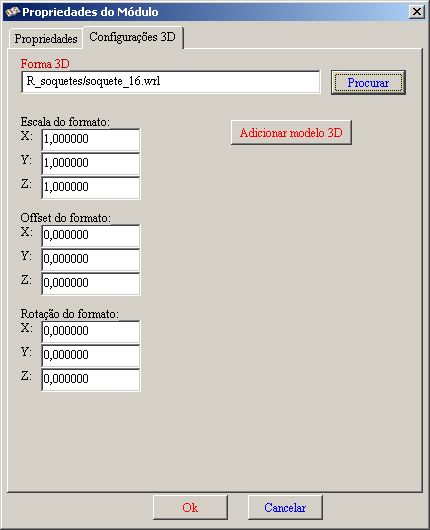
Task: Click the module properties title bar icon
Action: click(13, 12)
